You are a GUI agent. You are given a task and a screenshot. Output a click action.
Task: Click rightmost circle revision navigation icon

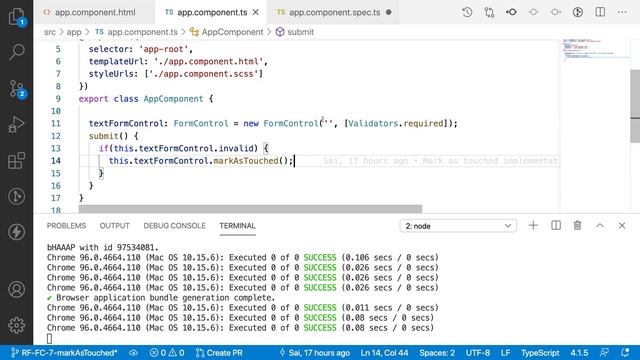(556, 12)
